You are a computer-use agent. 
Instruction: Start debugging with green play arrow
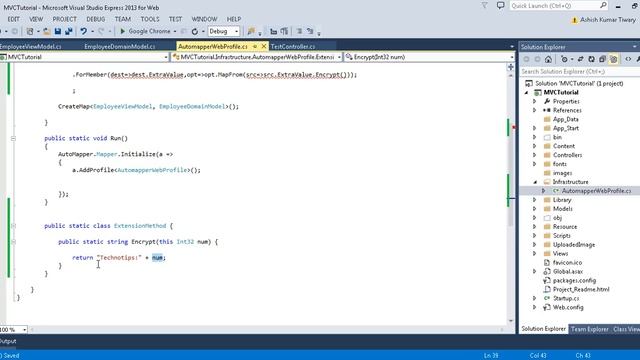pyautogui.click(x=122, y=31)
